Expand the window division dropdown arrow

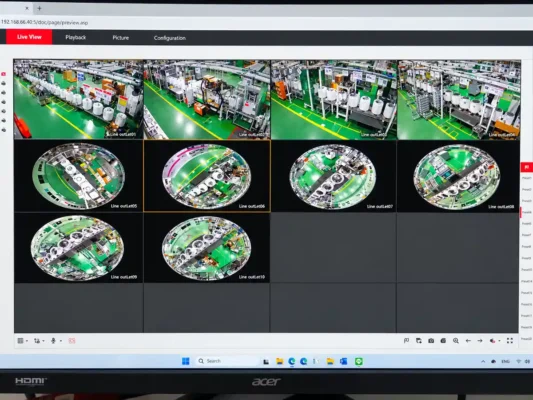point(27,341)
